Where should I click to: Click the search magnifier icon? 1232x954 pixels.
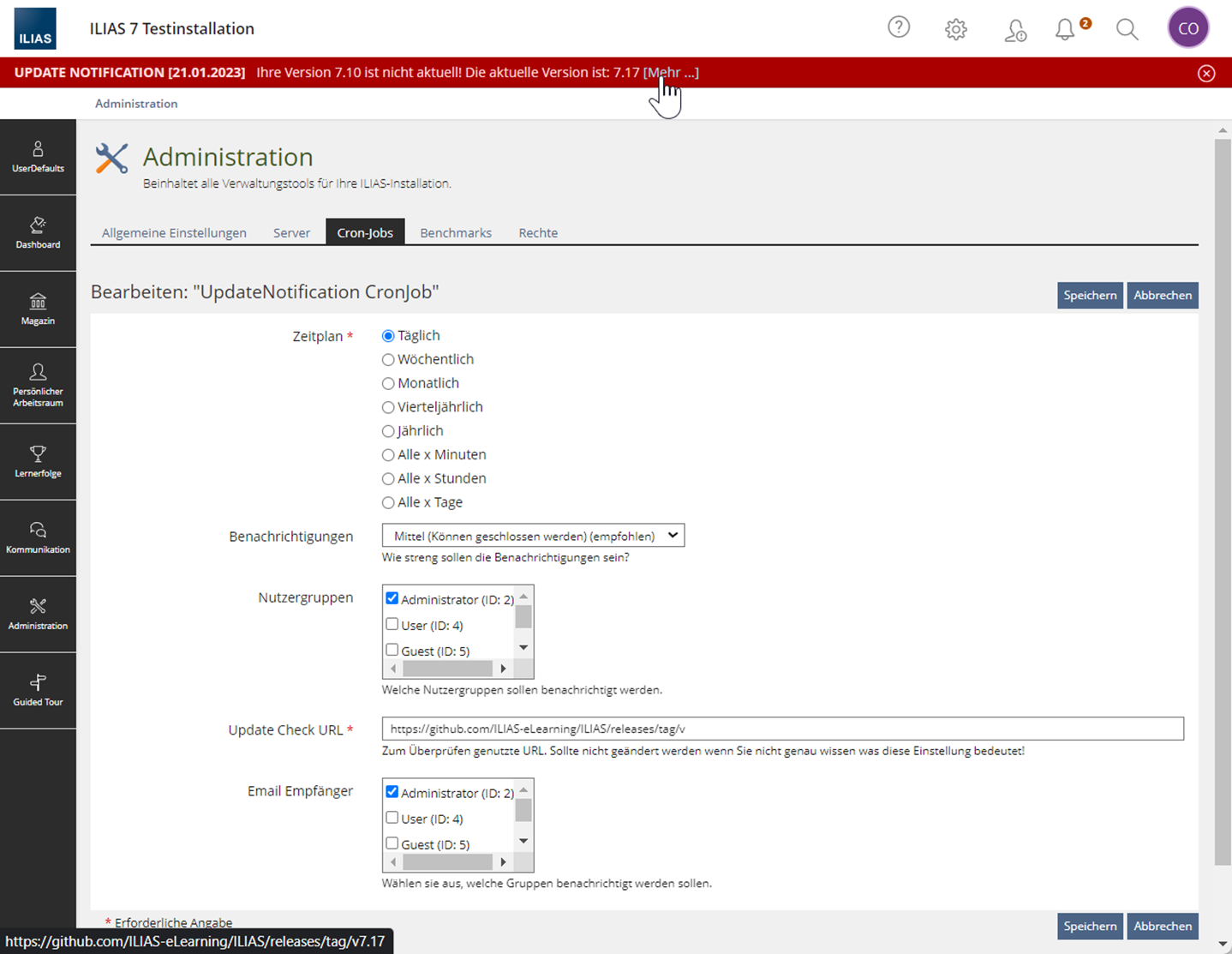point(1127,29)
